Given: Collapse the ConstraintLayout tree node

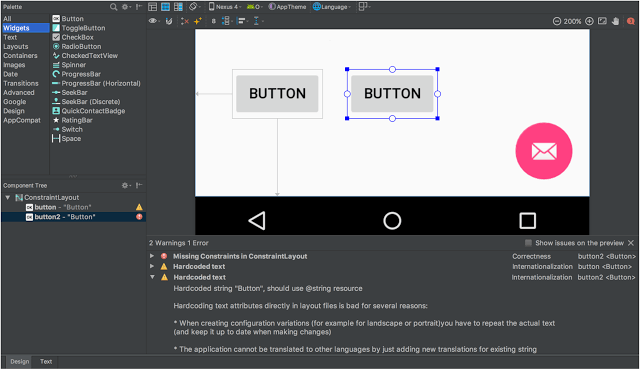Looking at the screenshot, I should [x=7, y=198].
